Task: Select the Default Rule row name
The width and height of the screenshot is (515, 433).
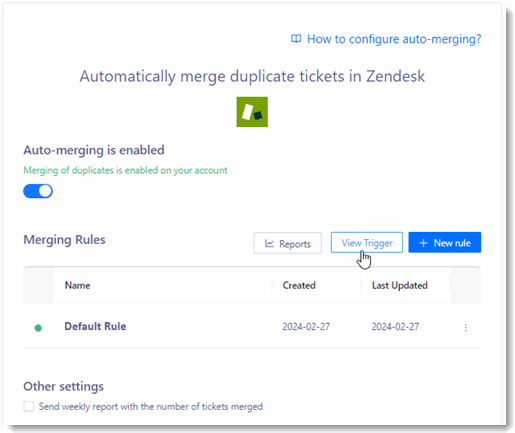Action: (95, 326)
